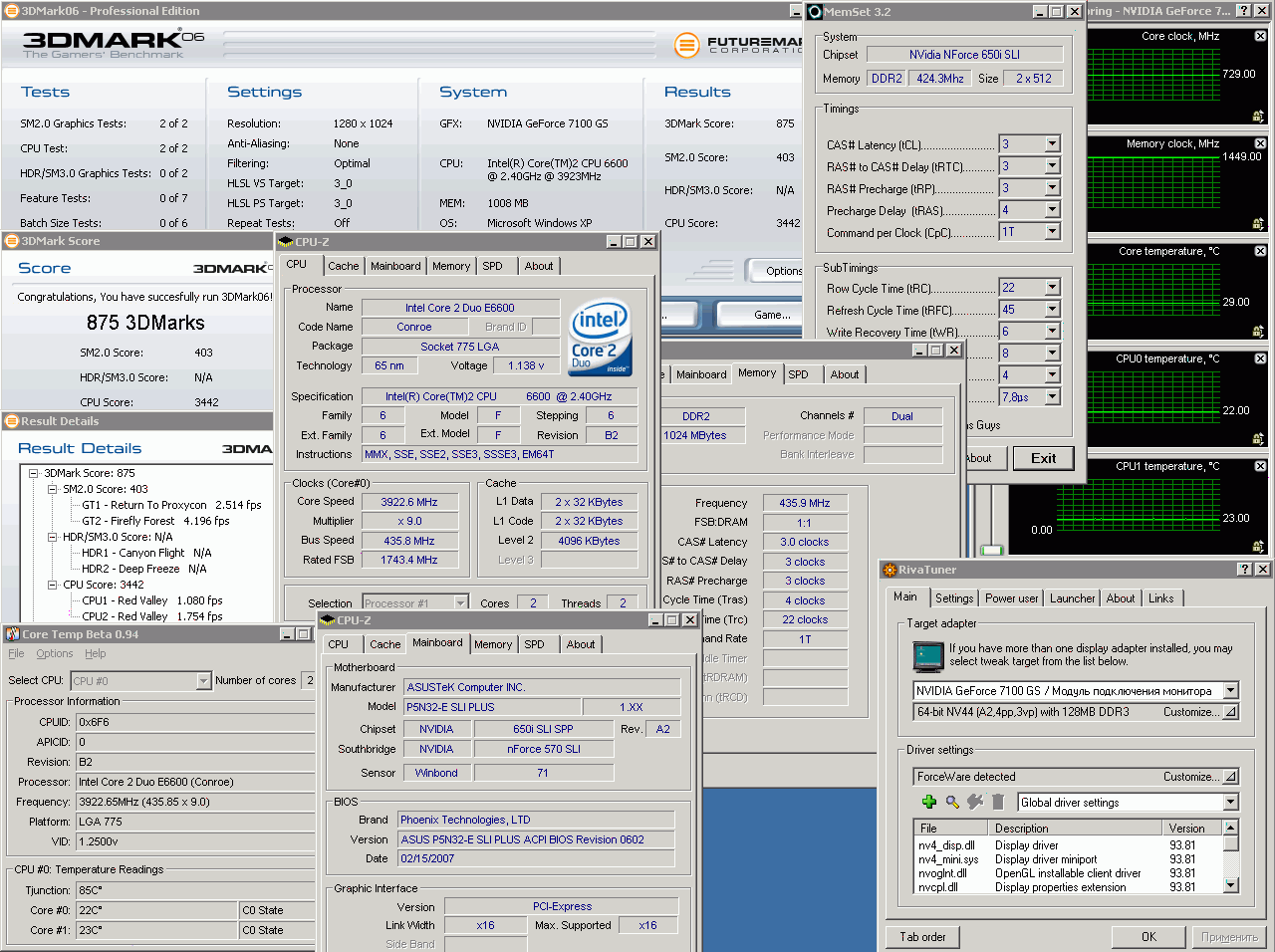
Task: Expand the adapter Customize arrow in RivaTuner
Action: coord(1231,712)
